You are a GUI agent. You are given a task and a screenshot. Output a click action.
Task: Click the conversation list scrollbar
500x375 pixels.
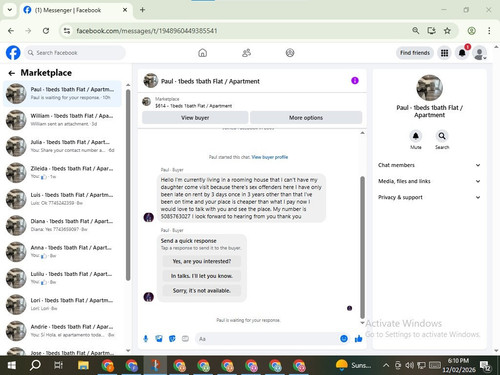click(128, 185)
